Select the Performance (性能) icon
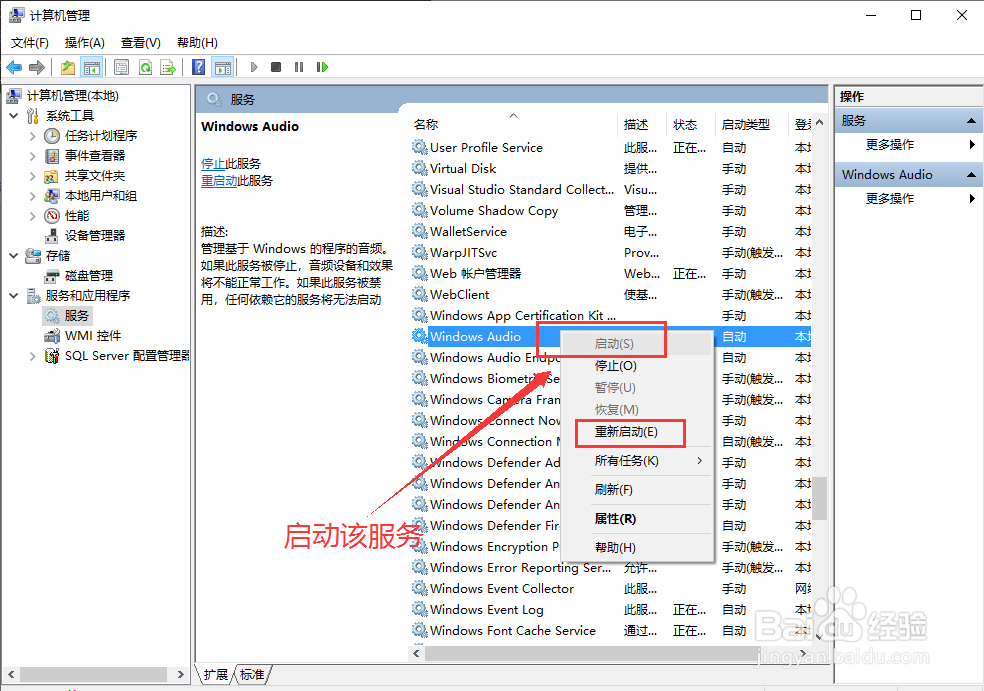Image resolution: width=984 pixels, height=691 pixels. tap(52, 216)
